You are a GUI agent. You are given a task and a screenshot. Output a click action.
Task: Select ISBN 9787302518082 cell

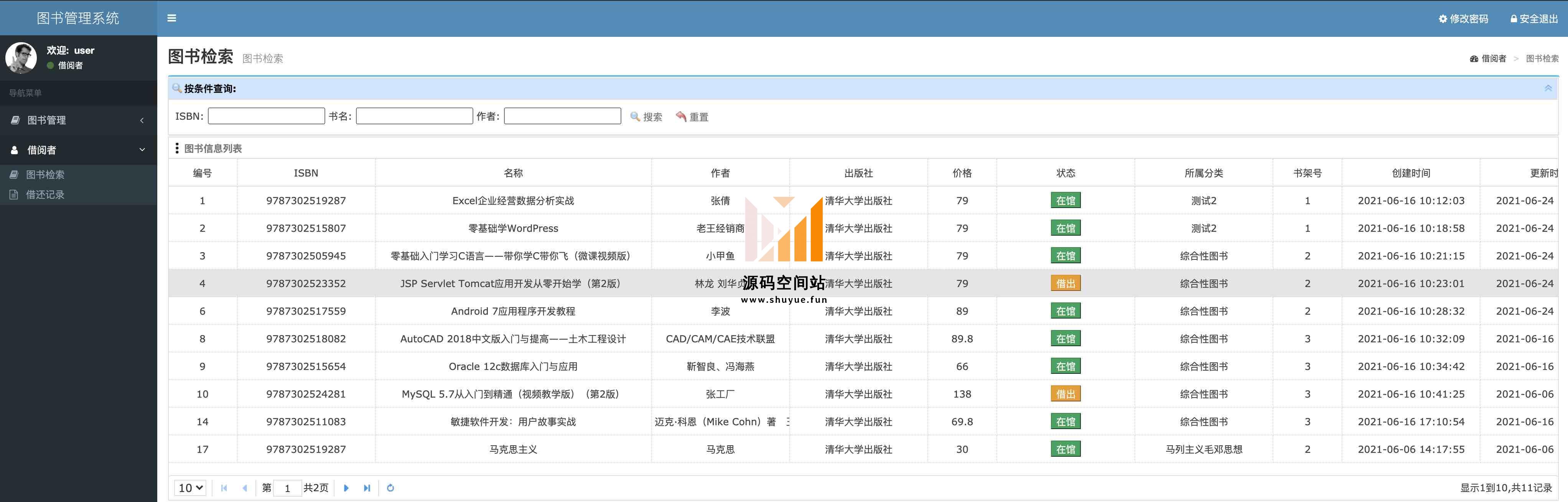point(306,339)
